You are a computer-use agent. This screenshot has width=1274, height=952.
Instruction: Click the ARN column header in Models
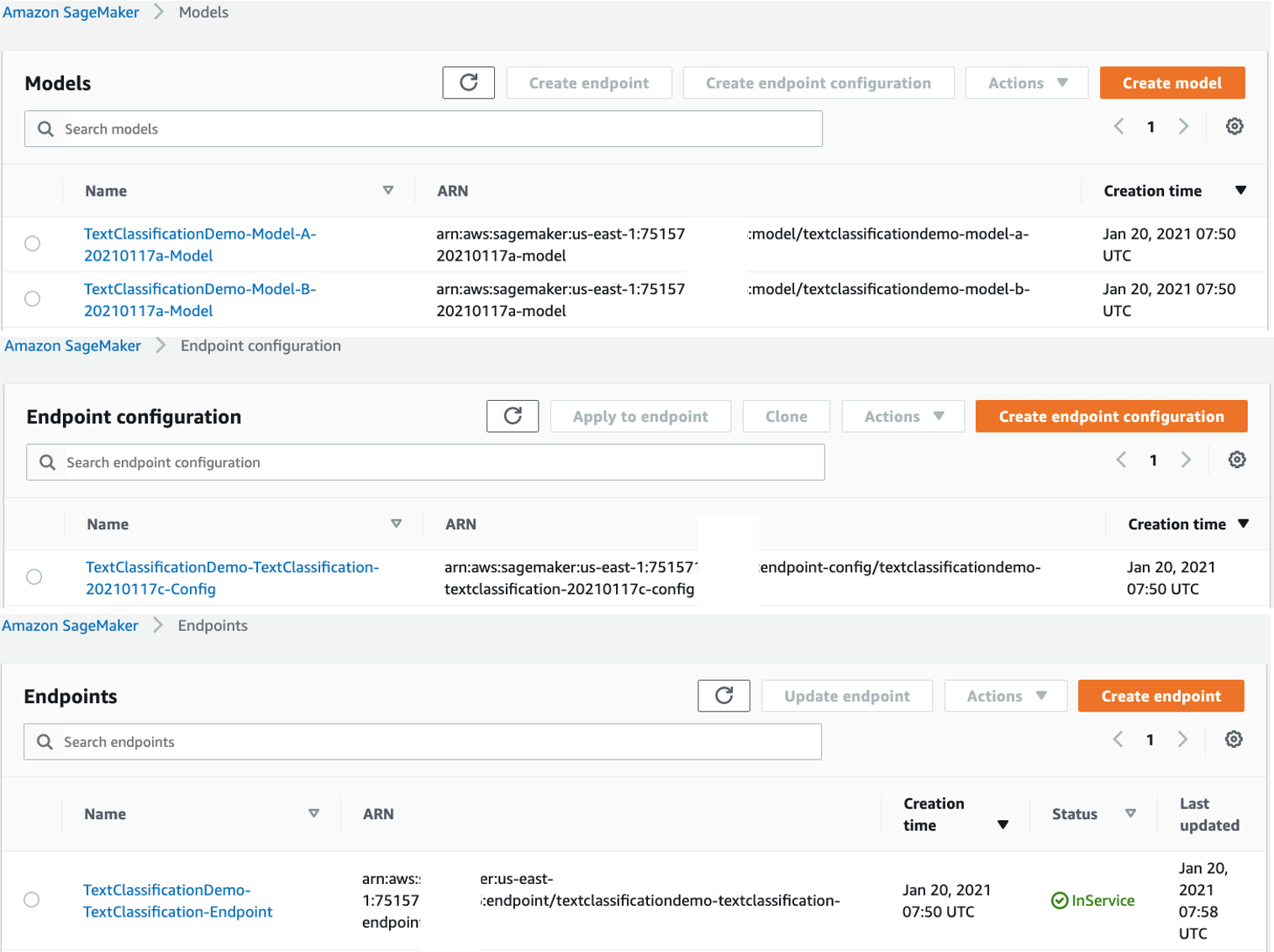pyautogui.click(x=453, y=191)
